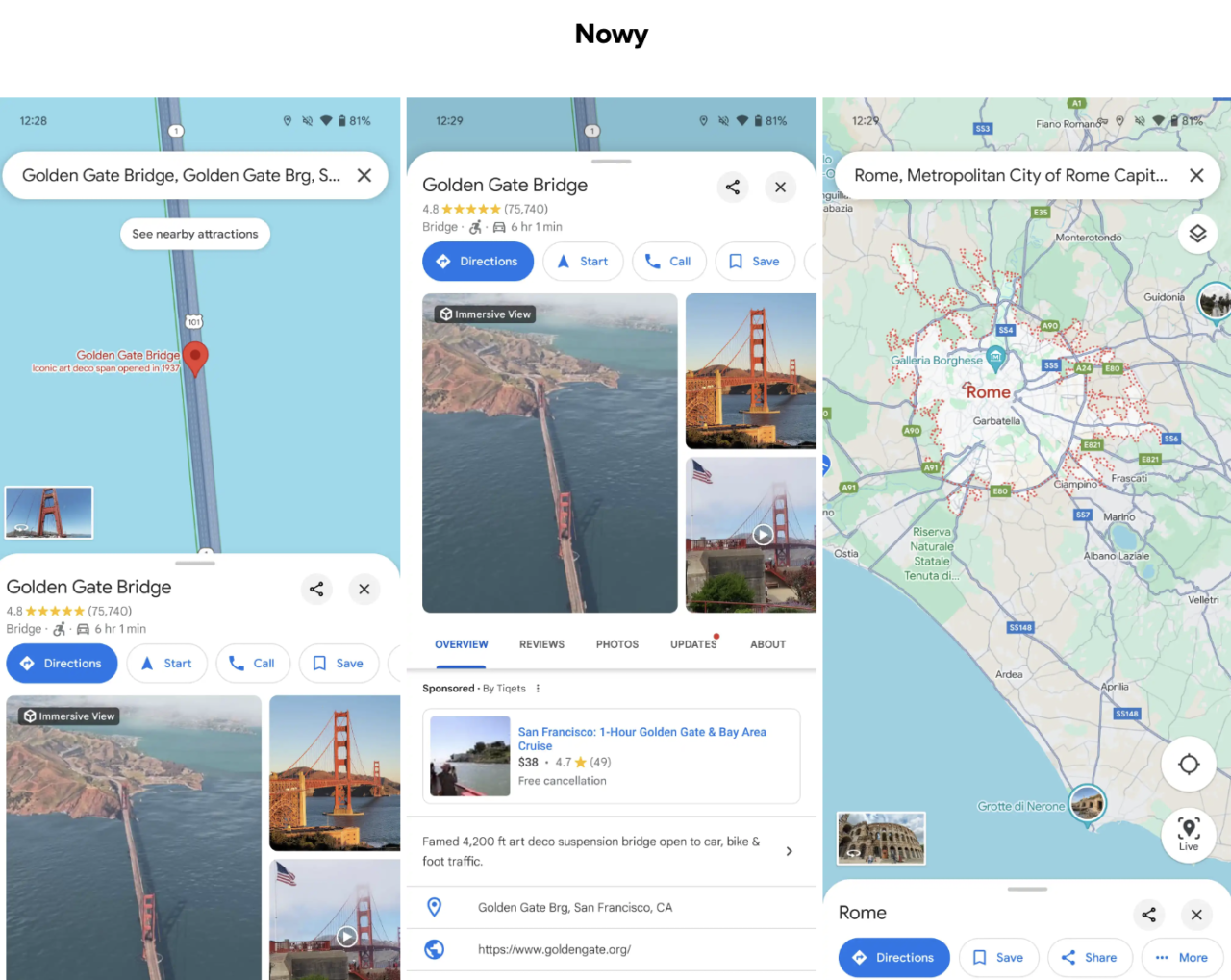Tap address pin icon for Golden Gate Brg
The height and width of the screenshot is (980, 1231).
435,907
